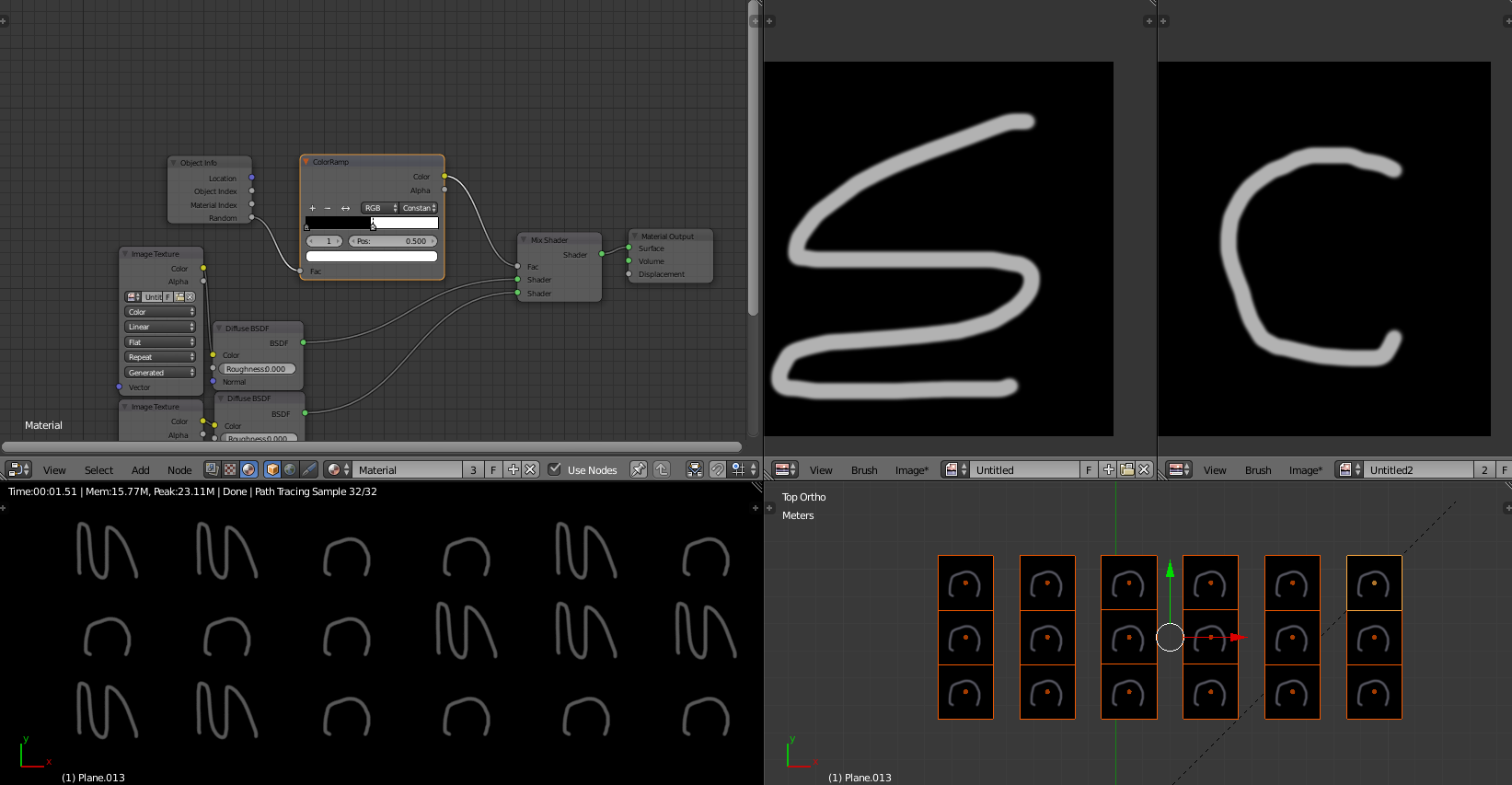Screen dimensions: 1512x785
Task: Open Flat projection dropdown
Action: (x=160, y=342)
